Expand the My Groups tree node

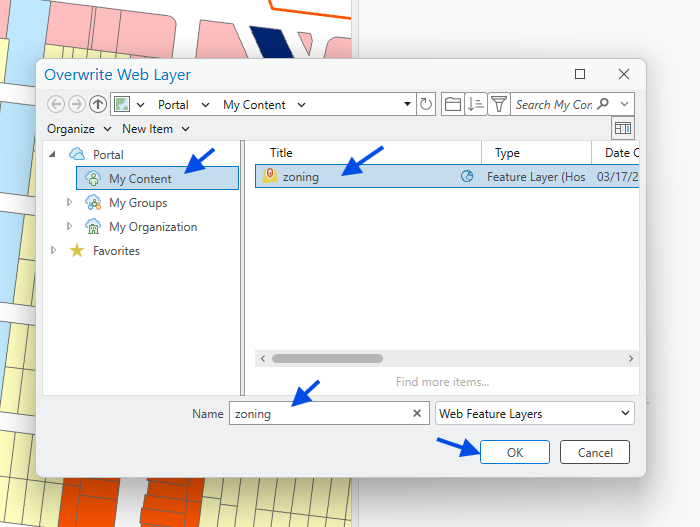click(70, 203)
